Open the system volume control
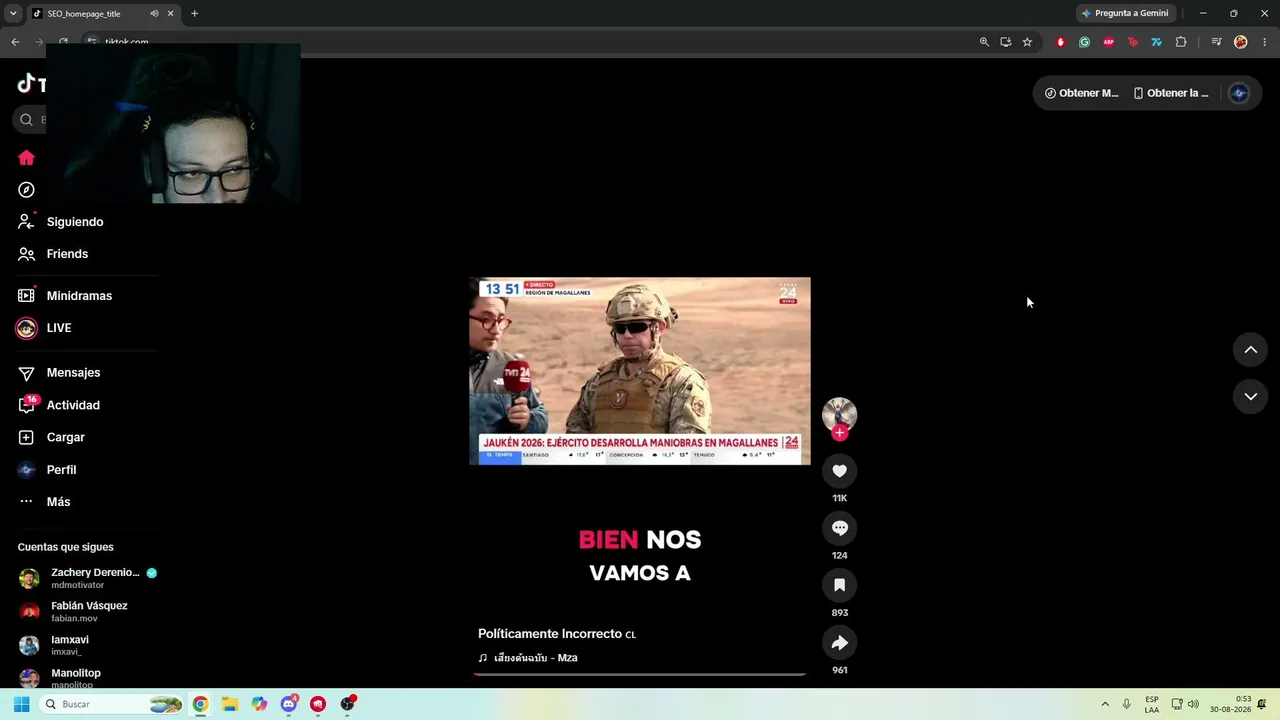Image resolution: width=1280 pixels, height=720 pixels. click(1193, 704)
